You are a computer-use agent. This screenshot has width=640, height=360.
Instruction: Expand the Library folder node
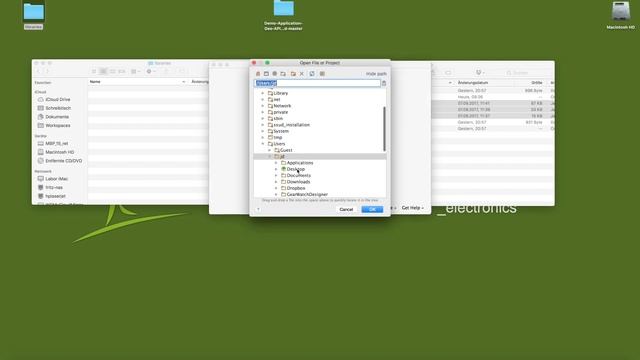pos(263,93)
